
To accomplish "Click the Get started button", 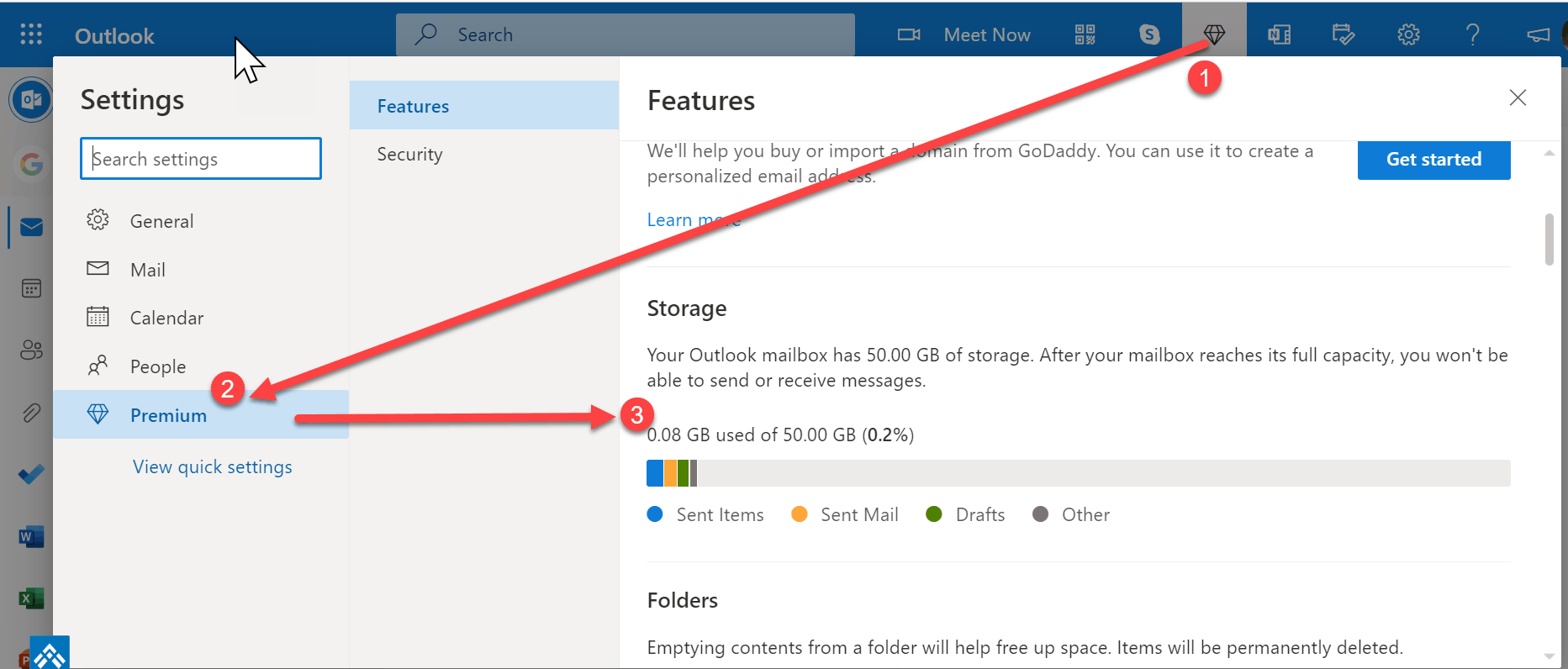I will coord(1433,159).
